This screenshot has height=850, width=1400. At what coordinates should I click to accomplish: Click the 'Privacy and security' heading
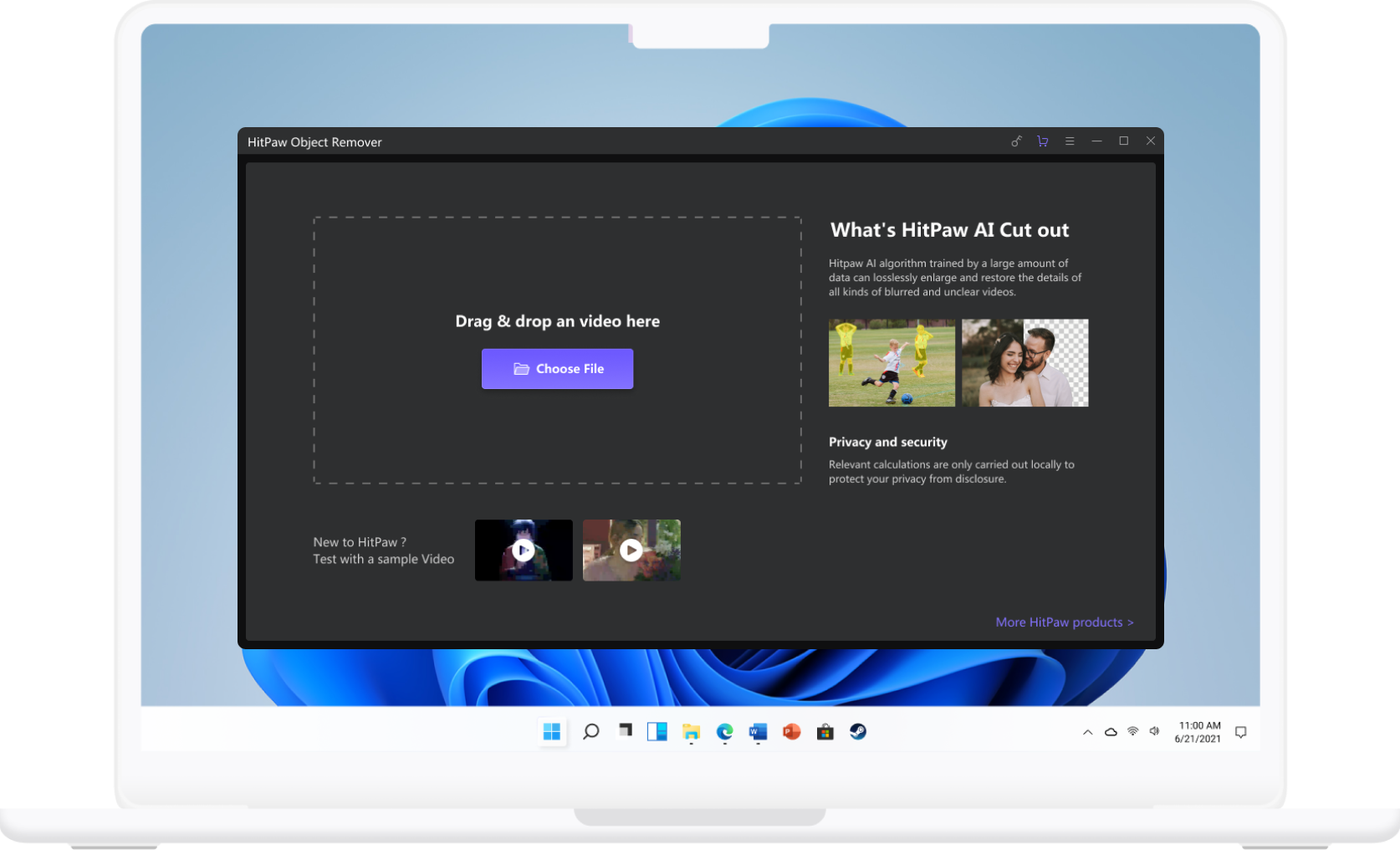(888, 442)
